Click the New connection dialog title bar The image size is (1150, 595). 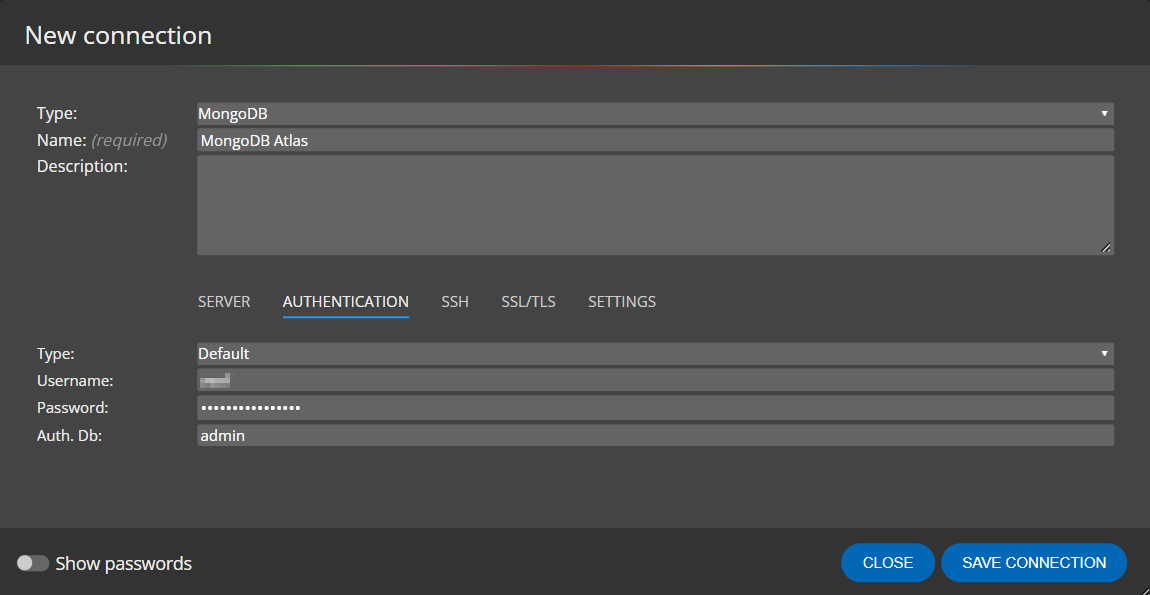[117, 34]
